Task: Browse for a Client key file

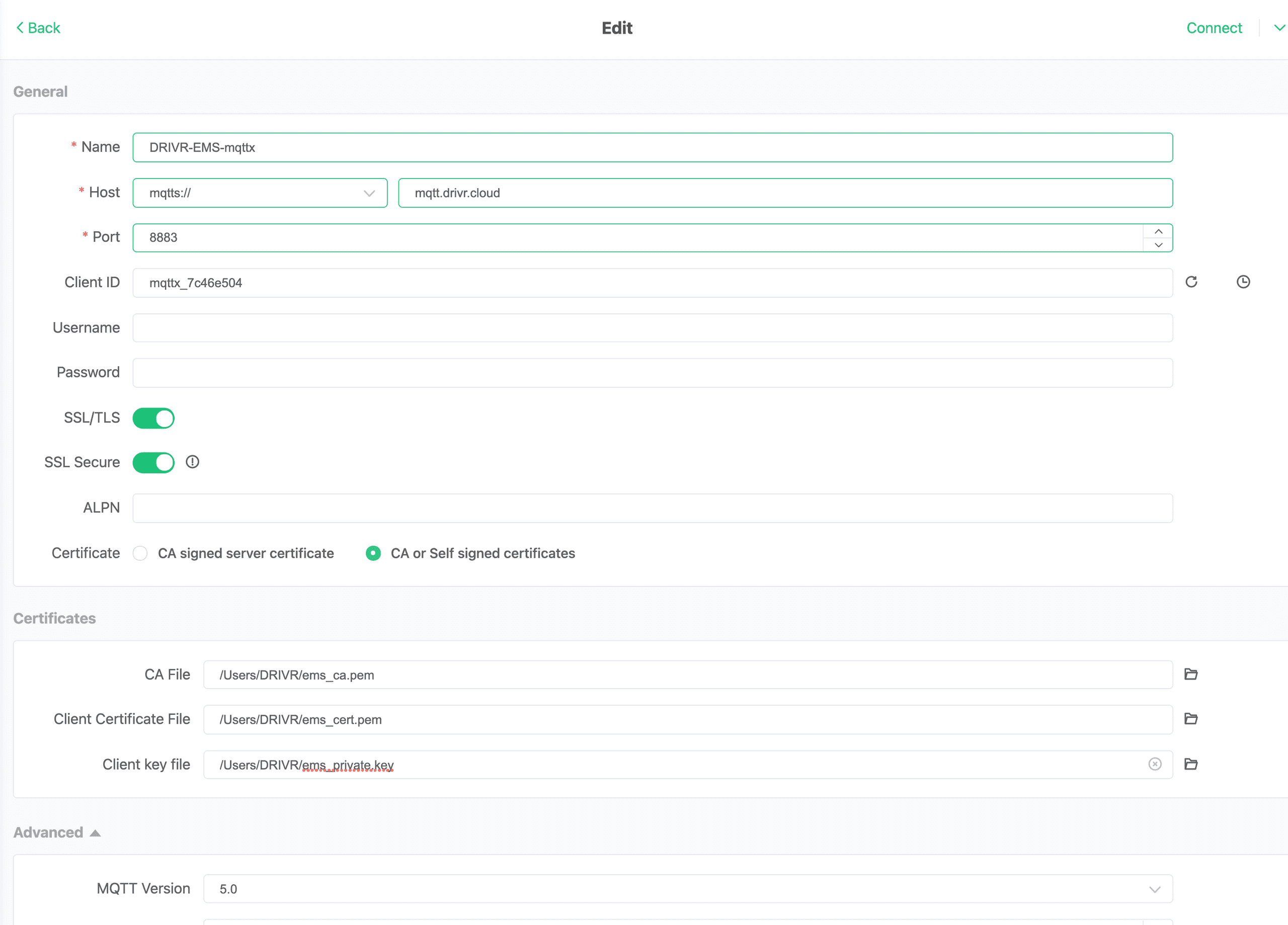Action: (x=1191, y=765)
